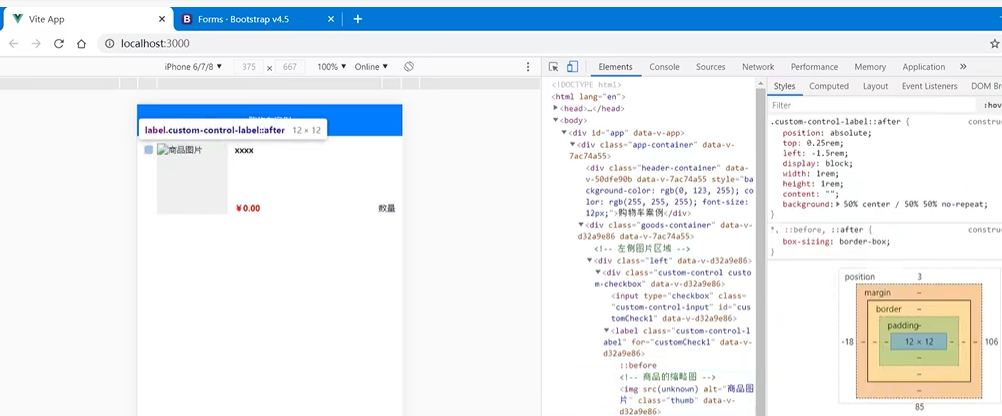Collapse the app-container div node

click(x=573, y=145)
